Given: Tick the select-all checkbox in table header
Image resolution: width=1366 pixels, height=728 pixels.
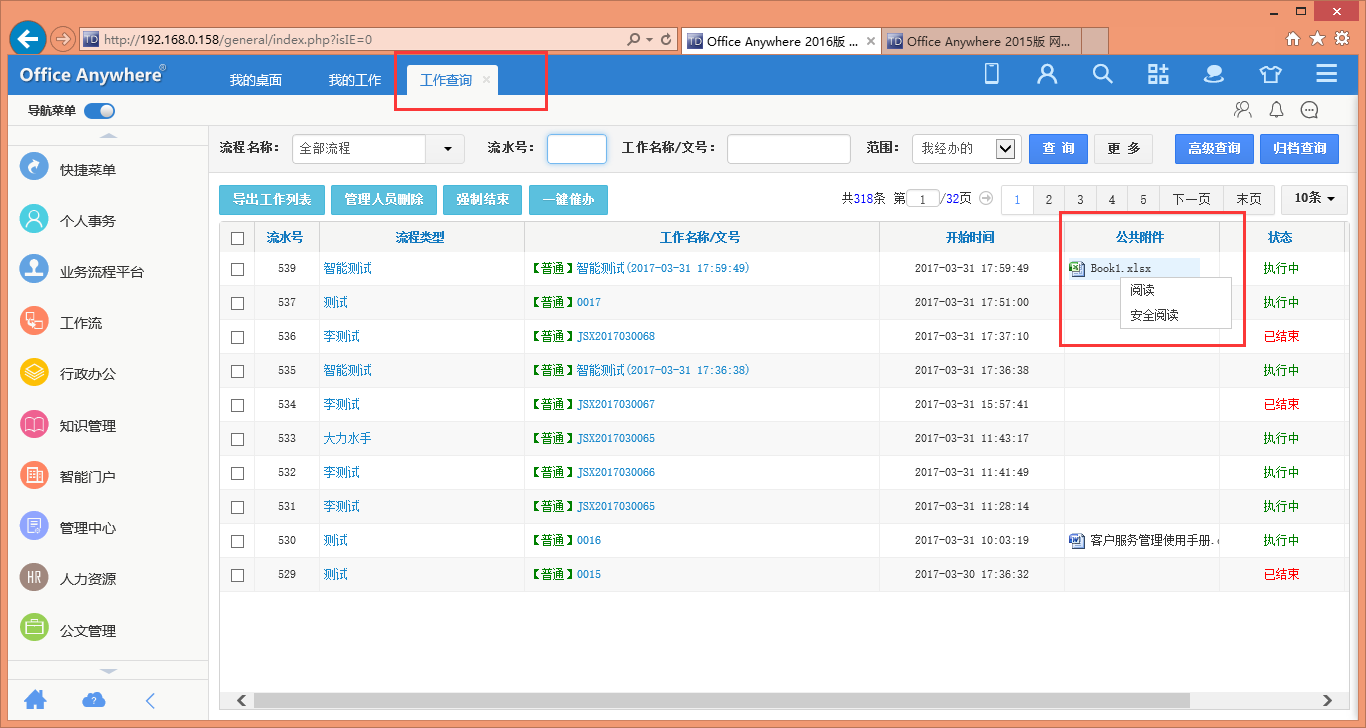Looking at the screenshot, I should 237,238.
